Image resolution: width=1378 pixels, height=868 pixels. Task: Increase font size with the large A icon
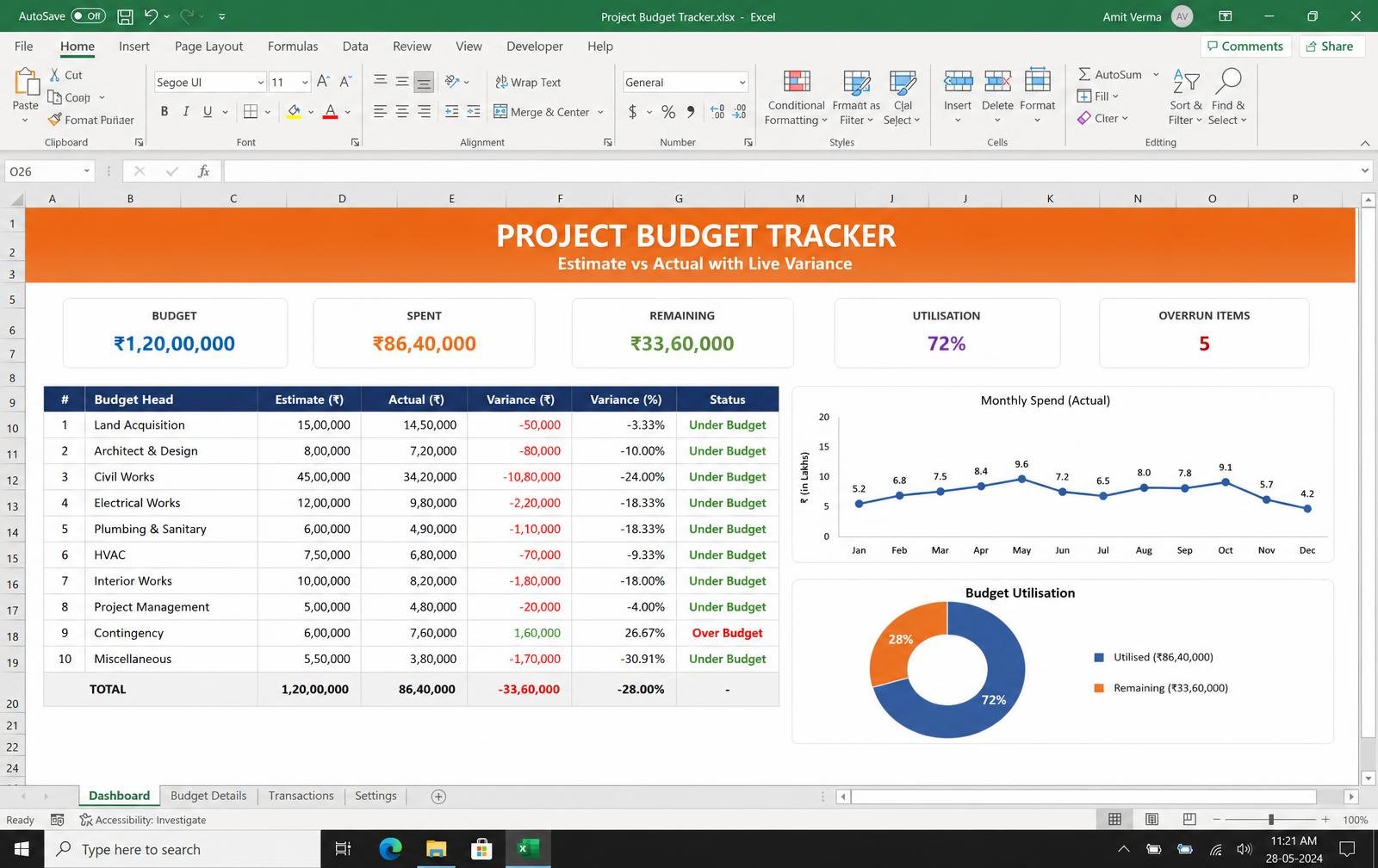(x=323, y=82)
